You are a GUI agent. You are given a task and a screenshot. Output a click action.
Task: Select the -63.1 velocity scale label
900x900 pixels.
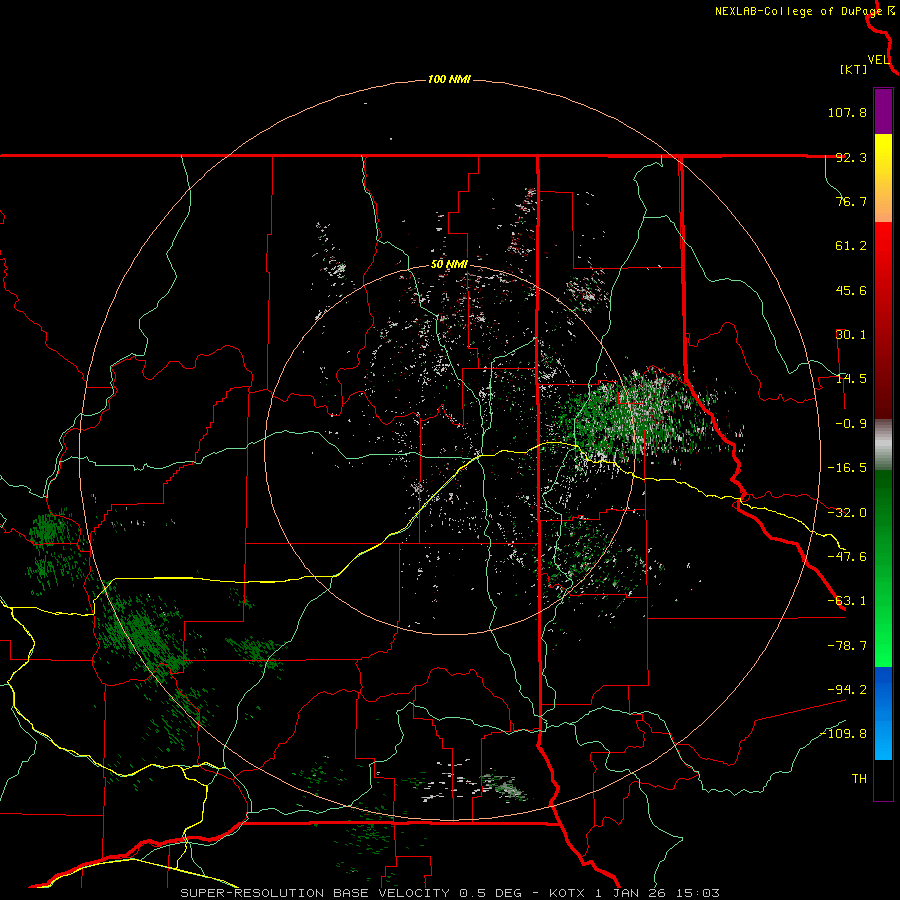(847, 601)
